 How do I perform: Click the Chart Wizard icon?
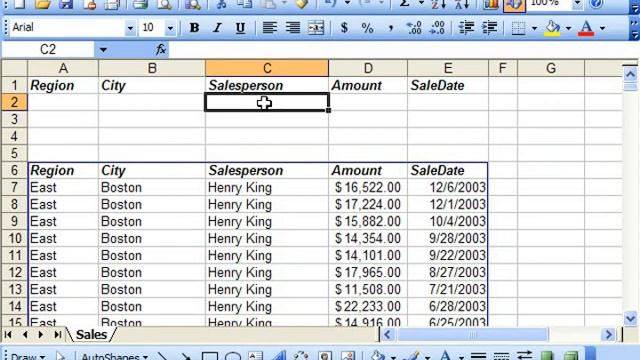(x=490, y=4)
